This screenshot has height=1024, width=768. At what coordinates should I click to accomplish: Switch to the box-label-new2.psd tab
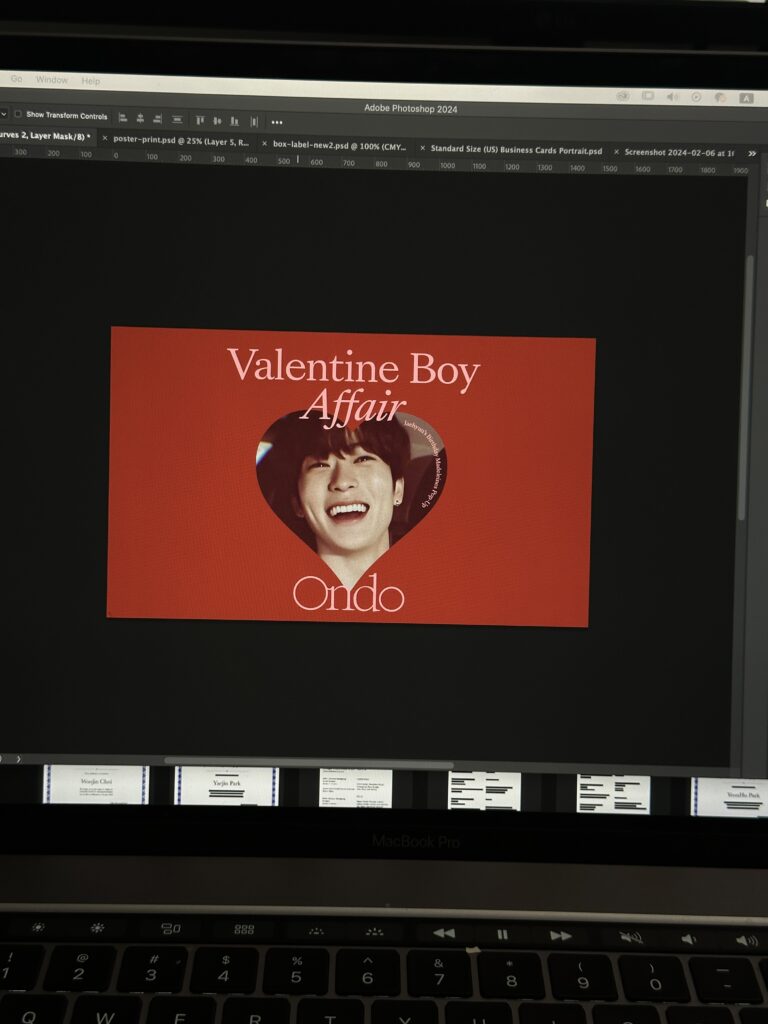(338, 145)
